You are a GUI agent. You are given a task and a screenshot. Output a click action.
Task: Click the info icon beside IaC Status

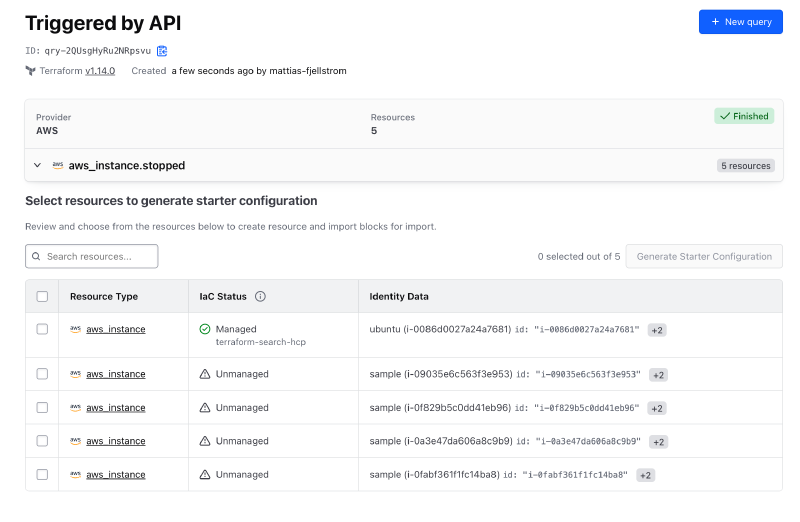click(x=260, y=297)
